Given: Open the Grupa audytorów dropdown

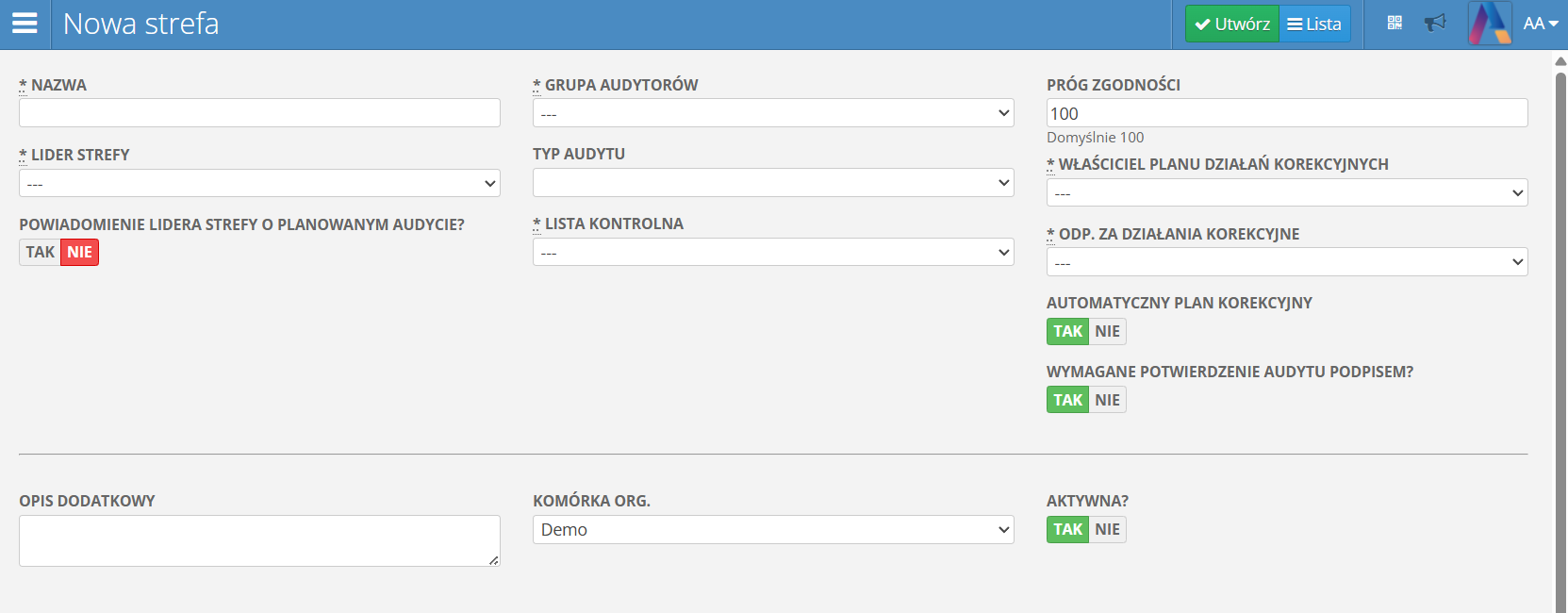Looking at the screenshot, I should point(773,113).
